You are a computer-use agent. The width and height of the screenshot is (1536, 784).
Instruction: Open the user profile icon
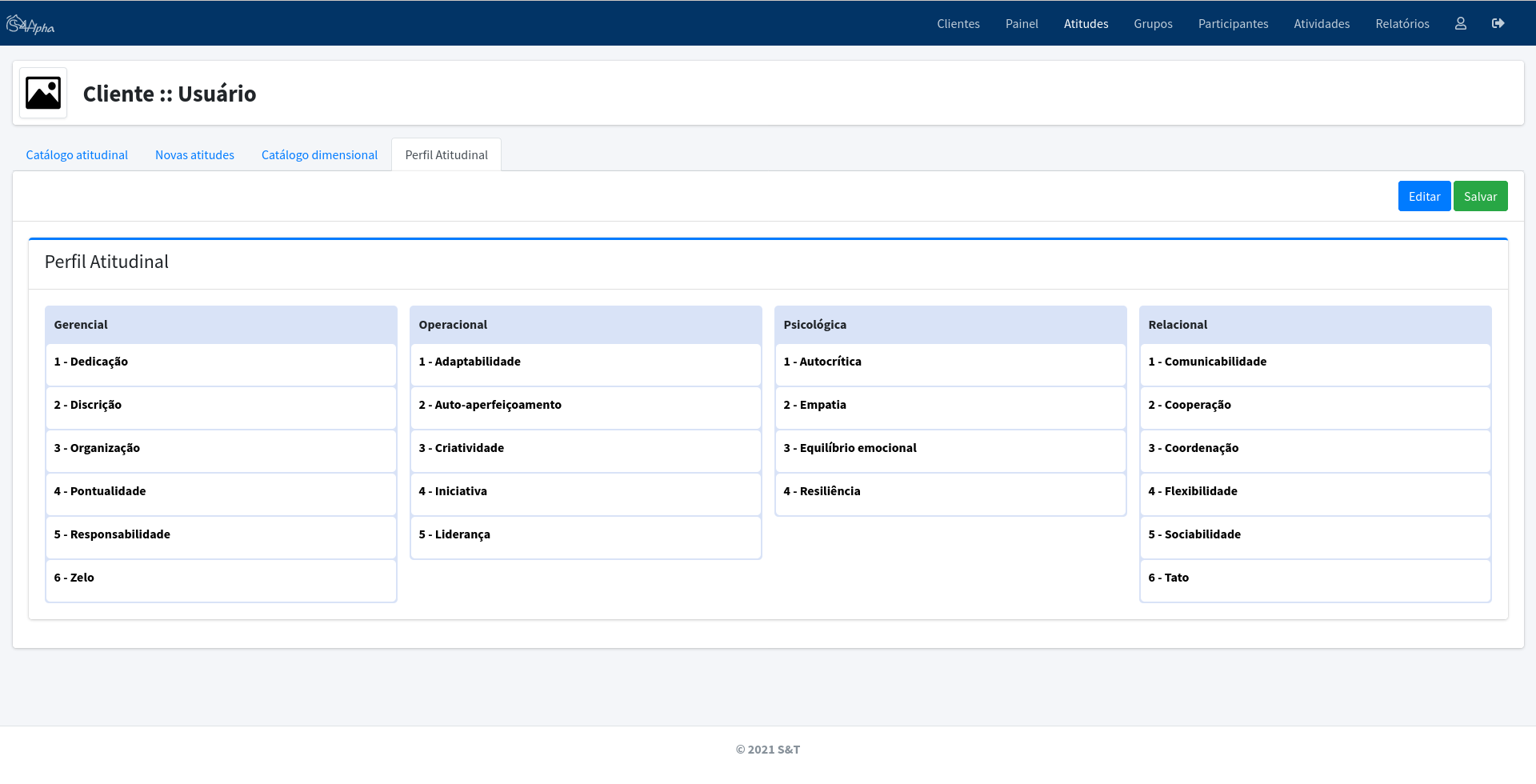click(x=1460, y=24)
